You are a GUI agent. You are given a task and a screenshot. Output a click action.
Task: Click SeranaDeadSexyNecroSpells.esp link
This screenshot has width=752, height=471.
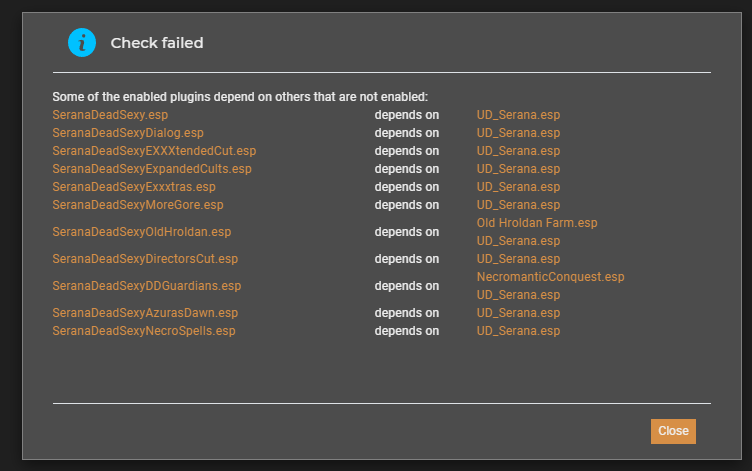(144, 331)
